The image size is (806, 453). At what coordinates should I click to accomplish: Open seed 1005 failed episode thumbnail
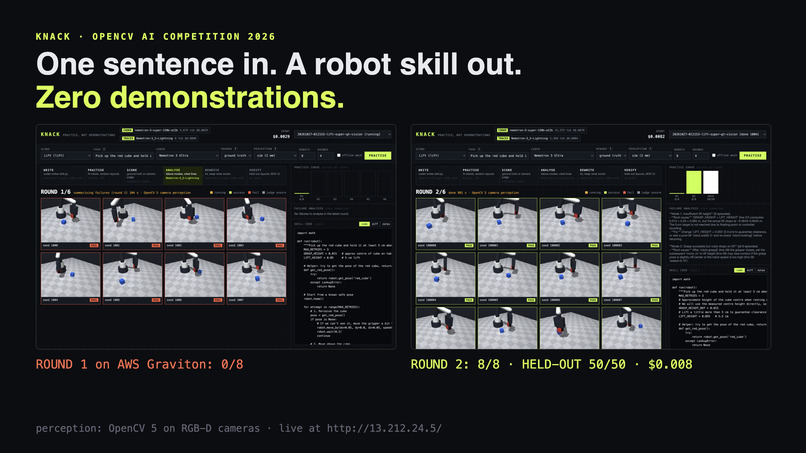pos(133,278)
